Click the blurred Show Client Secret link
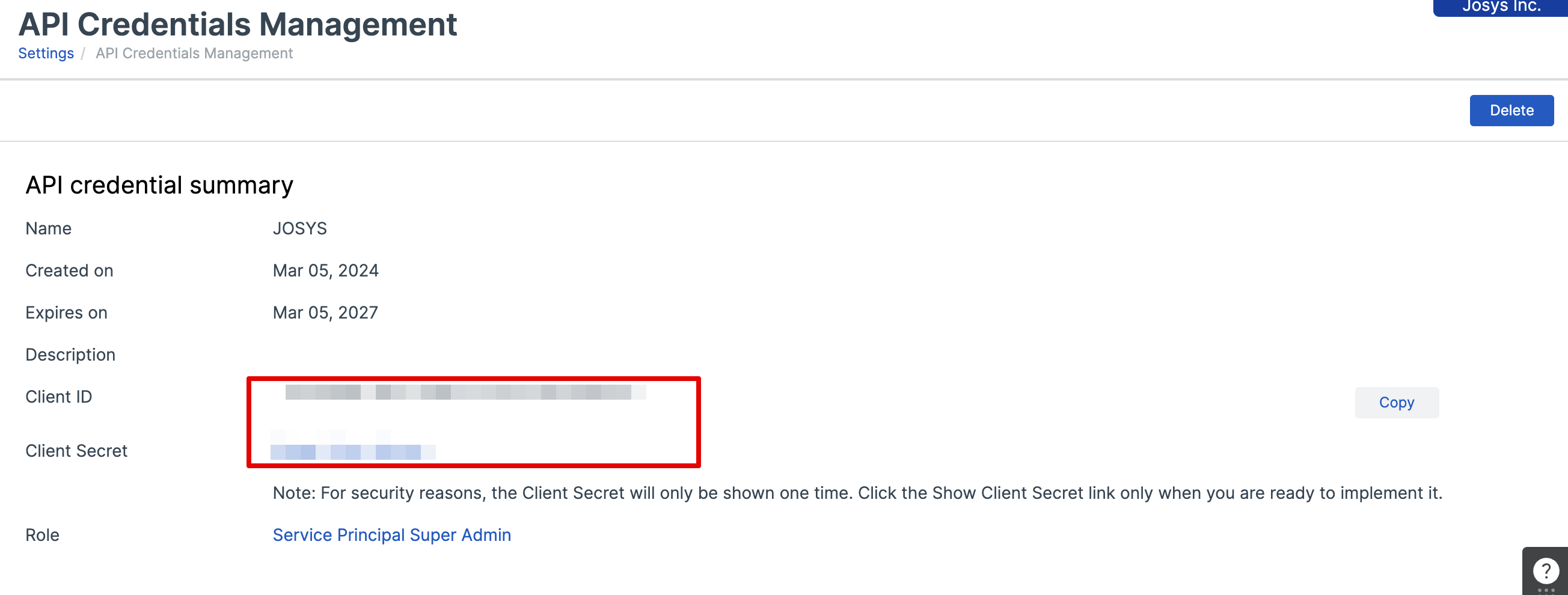The width and height of the screenshot is (1568, 595). coord(353,452)
